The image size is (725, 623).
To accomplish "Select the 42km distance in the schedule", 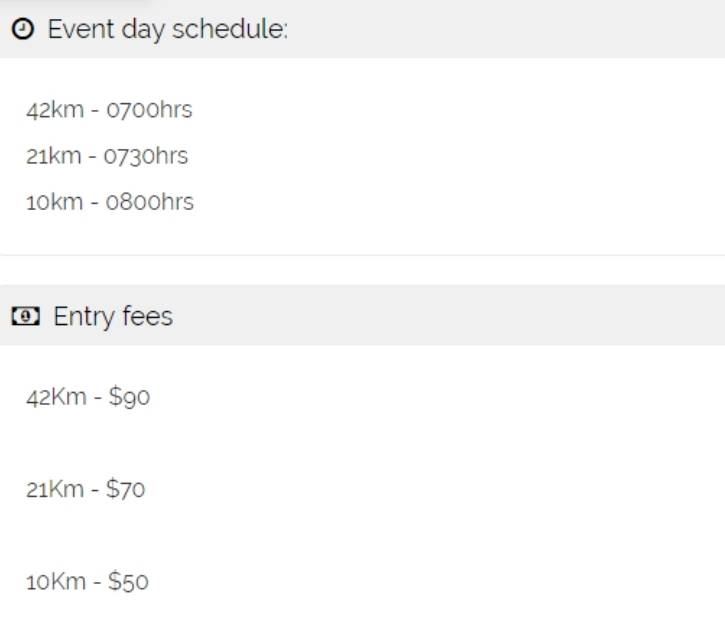I will (53, 110).
